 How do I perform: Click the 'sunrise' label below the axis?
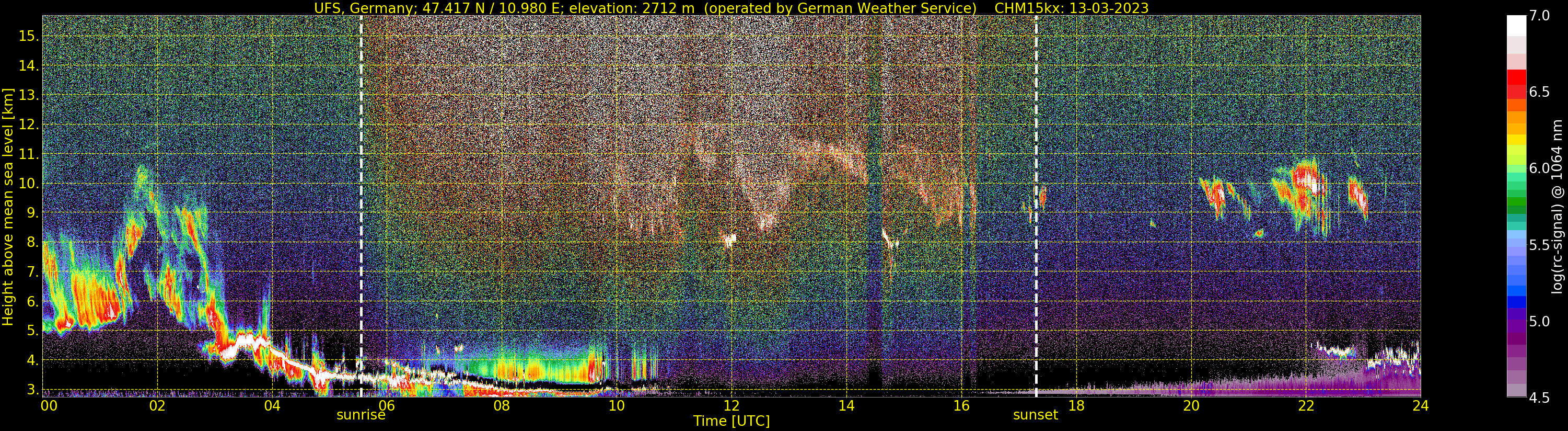pyautogui.click(x=361, y=415)
